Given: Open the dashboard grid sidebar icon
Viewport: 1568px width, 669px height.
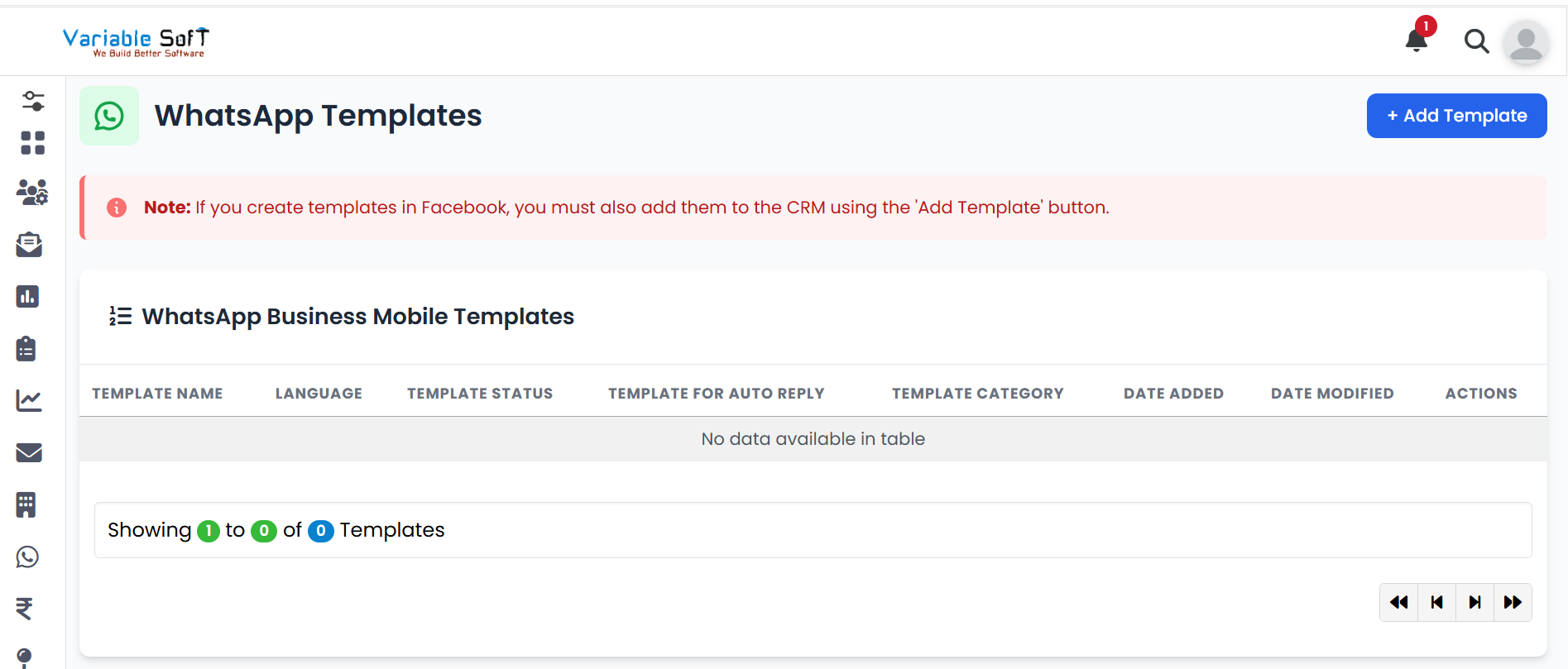Looking at the screenshot, I should pos(32,143).
